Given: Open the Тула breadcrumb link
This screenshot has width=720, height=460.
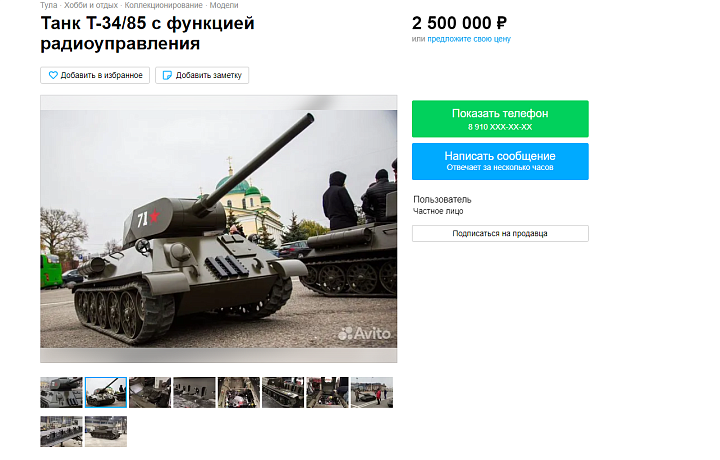Looking at the screenshot, I should (49, 5).
